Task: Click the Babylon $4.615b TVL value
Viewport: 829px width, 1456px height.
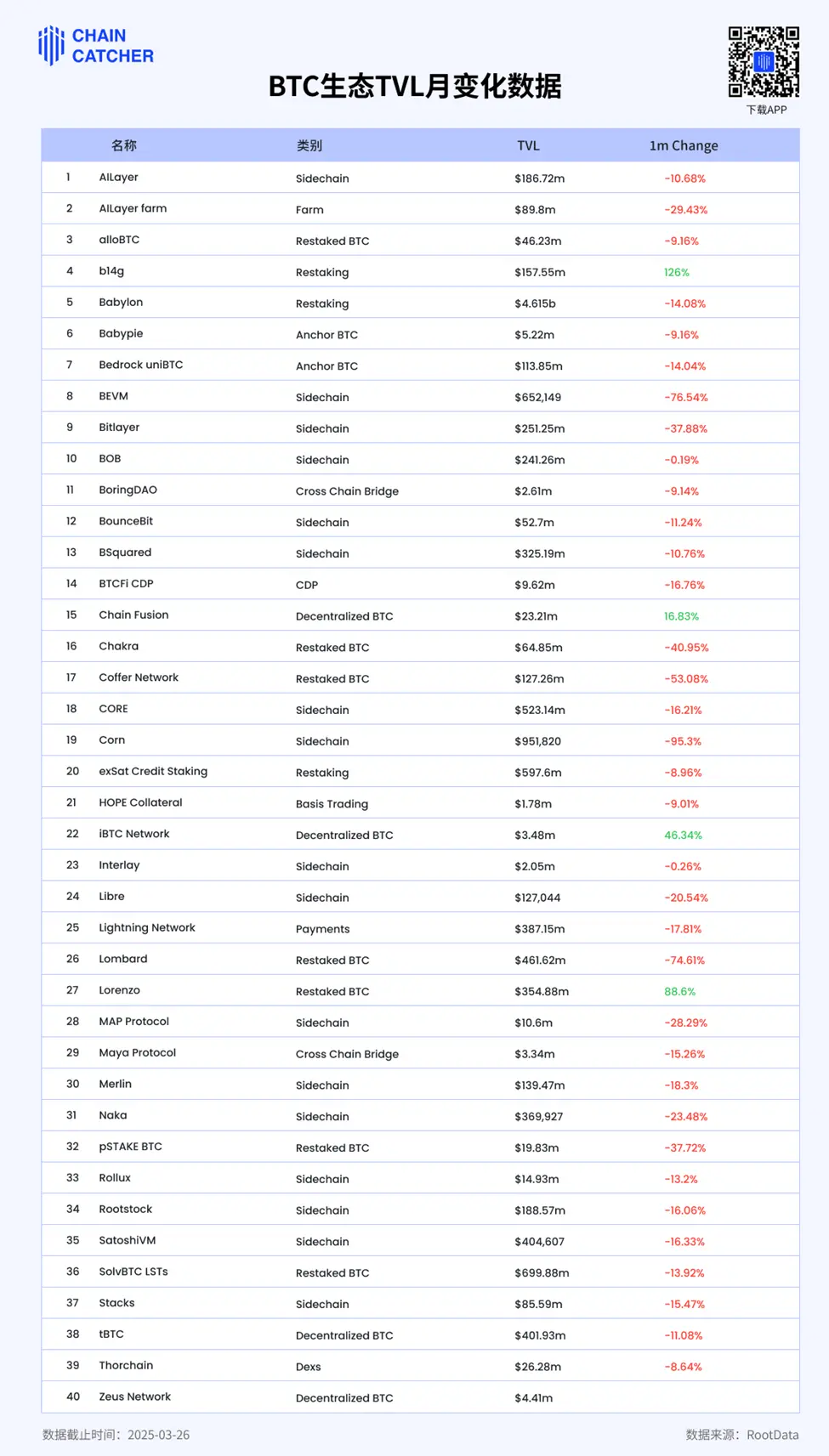Action: [x=535, y=303]
